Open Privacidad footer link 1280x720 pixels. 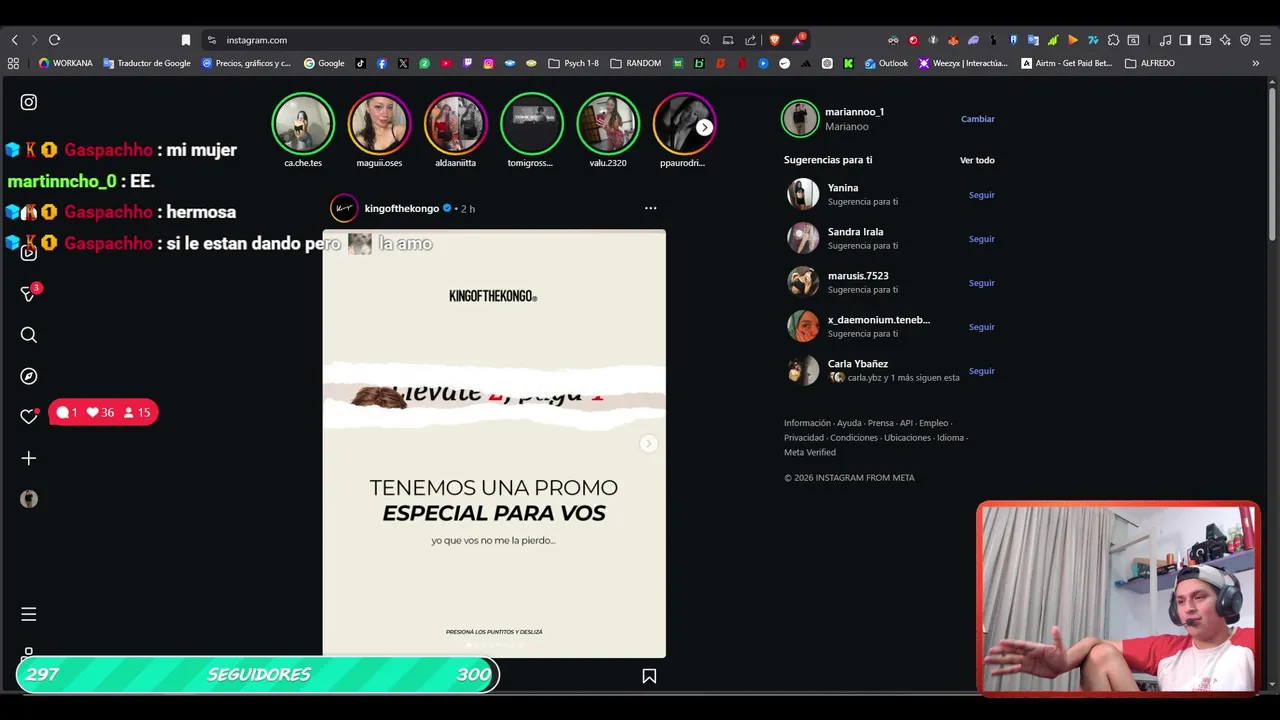[x=804, y=438]
